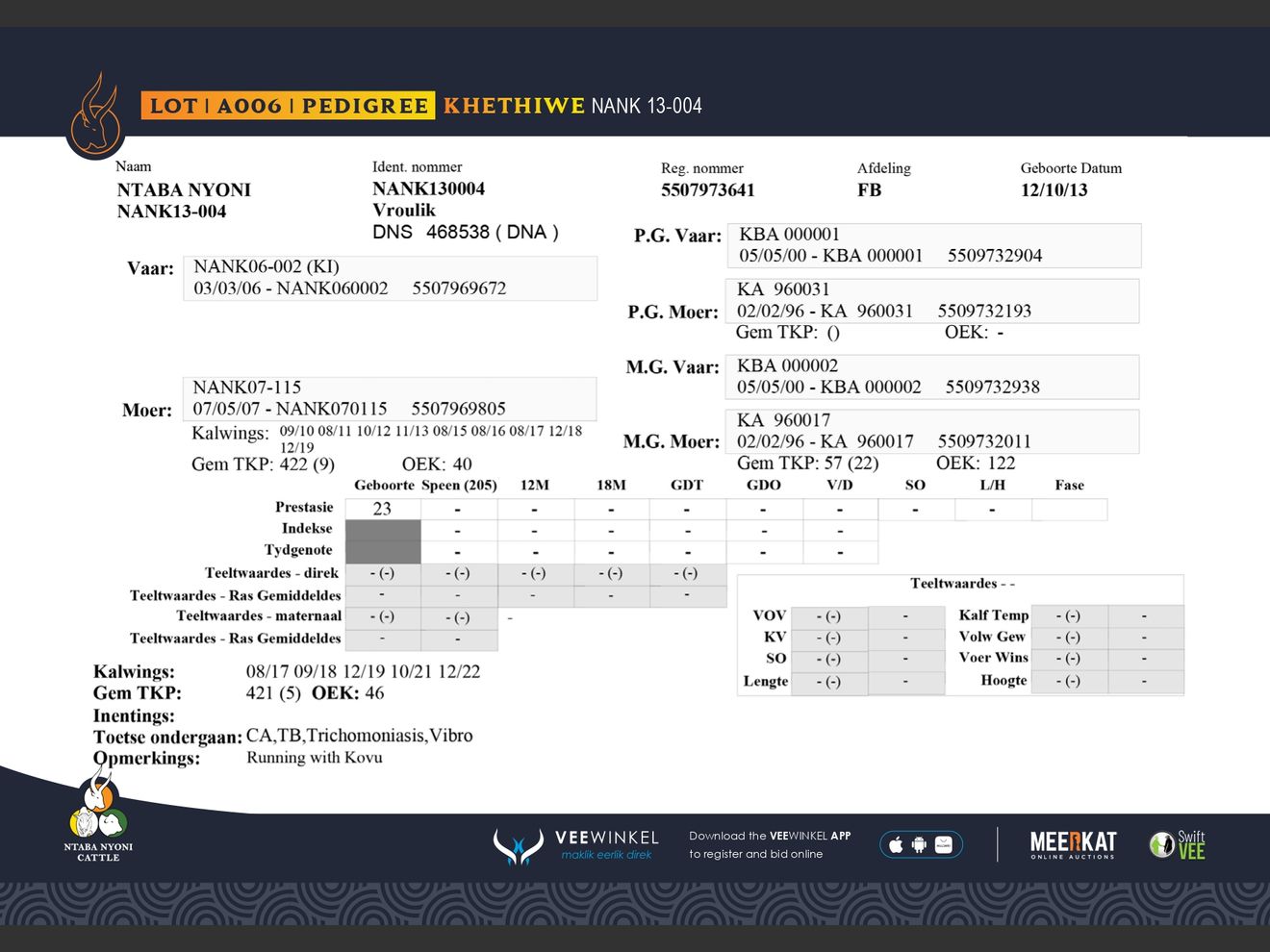Screen dimensions: 1270x952
Task: Click the Swift Vee logo
Action: (1178, 845)
